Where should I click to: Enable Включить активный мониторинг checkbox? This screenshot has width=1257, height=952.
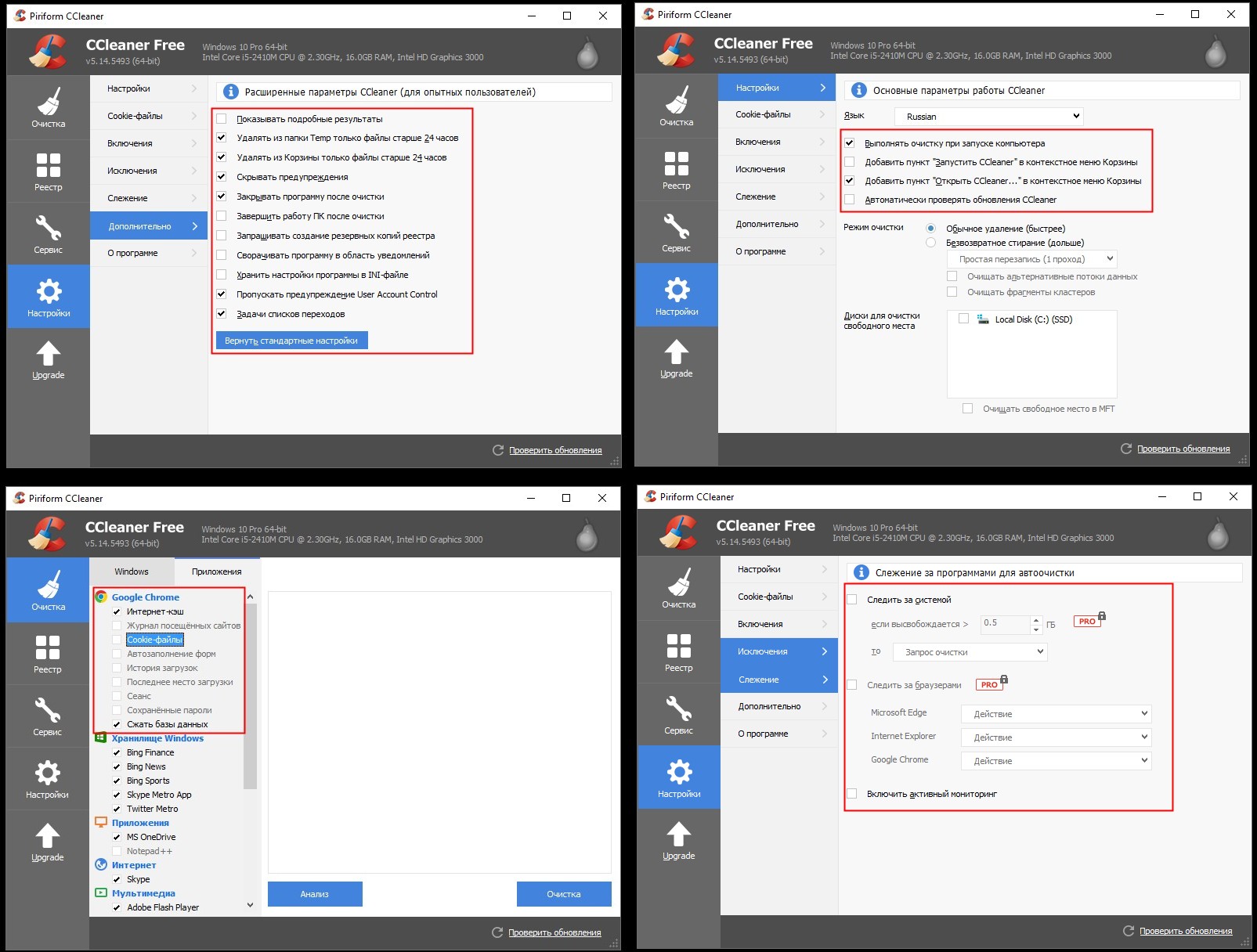pos(852,794)
